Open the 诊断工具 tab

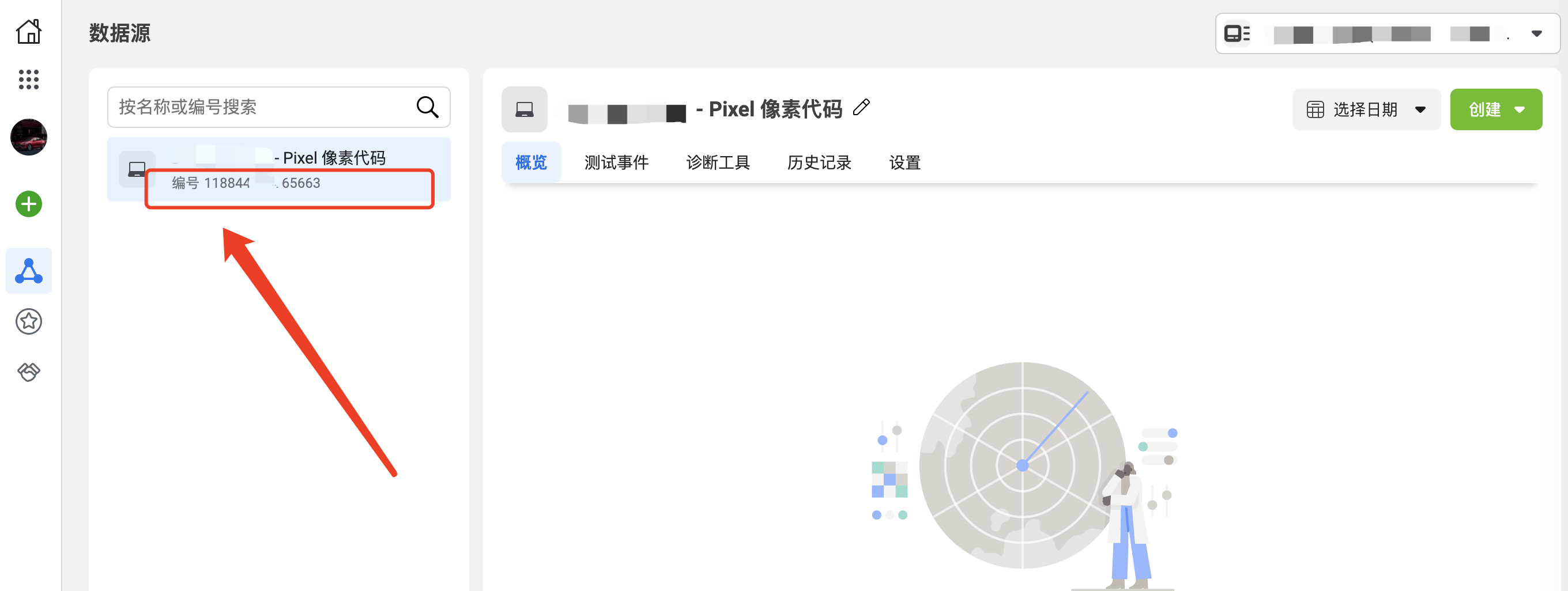717,162
